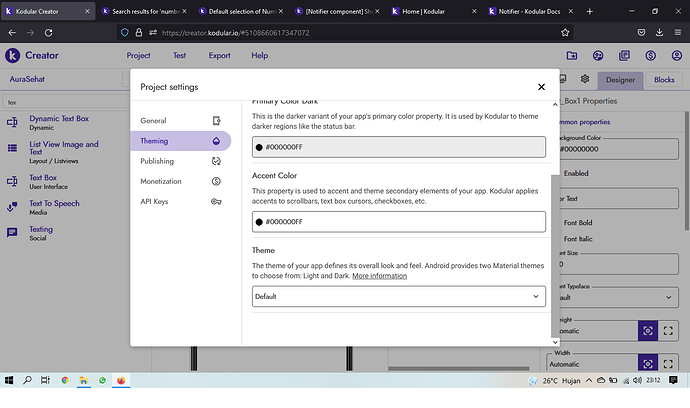Click the WhatsApp taskbar icon
690x408 pixels.
[103, 380]
